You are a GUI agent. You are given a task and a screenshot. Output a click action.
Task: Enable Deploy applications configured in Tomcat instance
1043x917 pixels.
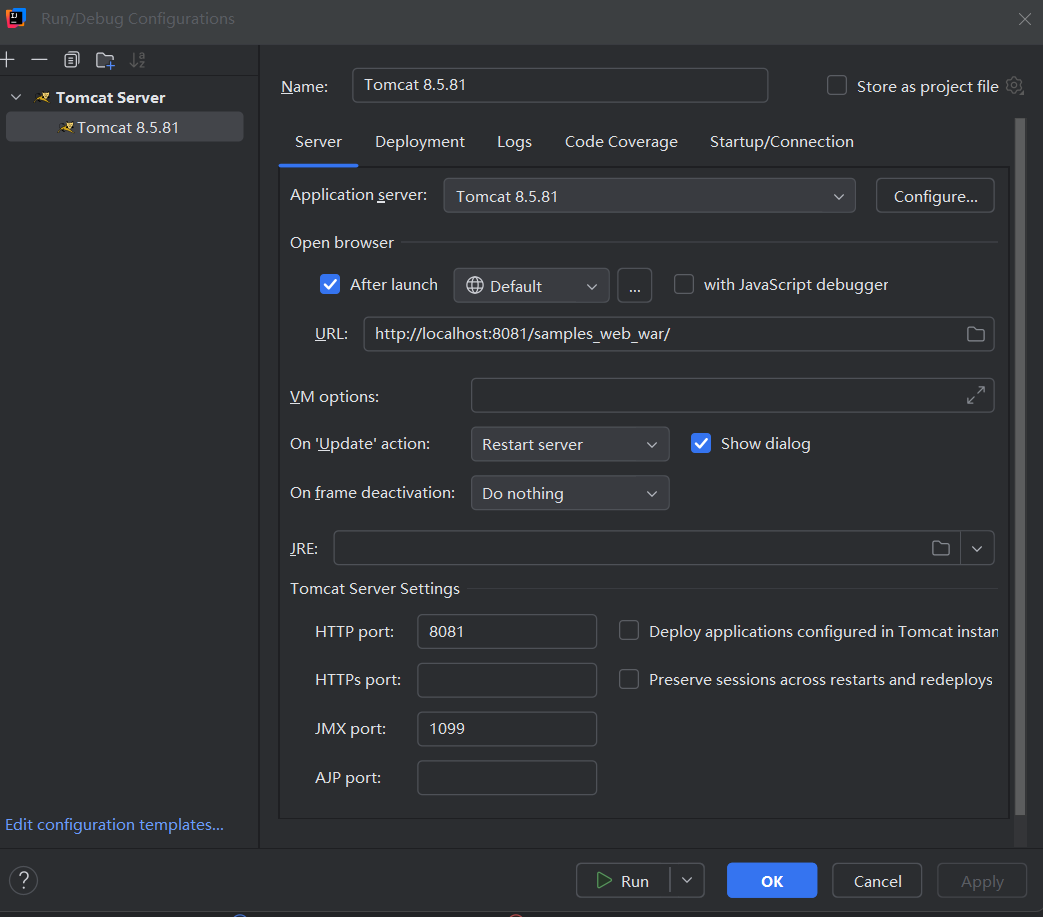(629, 630)
